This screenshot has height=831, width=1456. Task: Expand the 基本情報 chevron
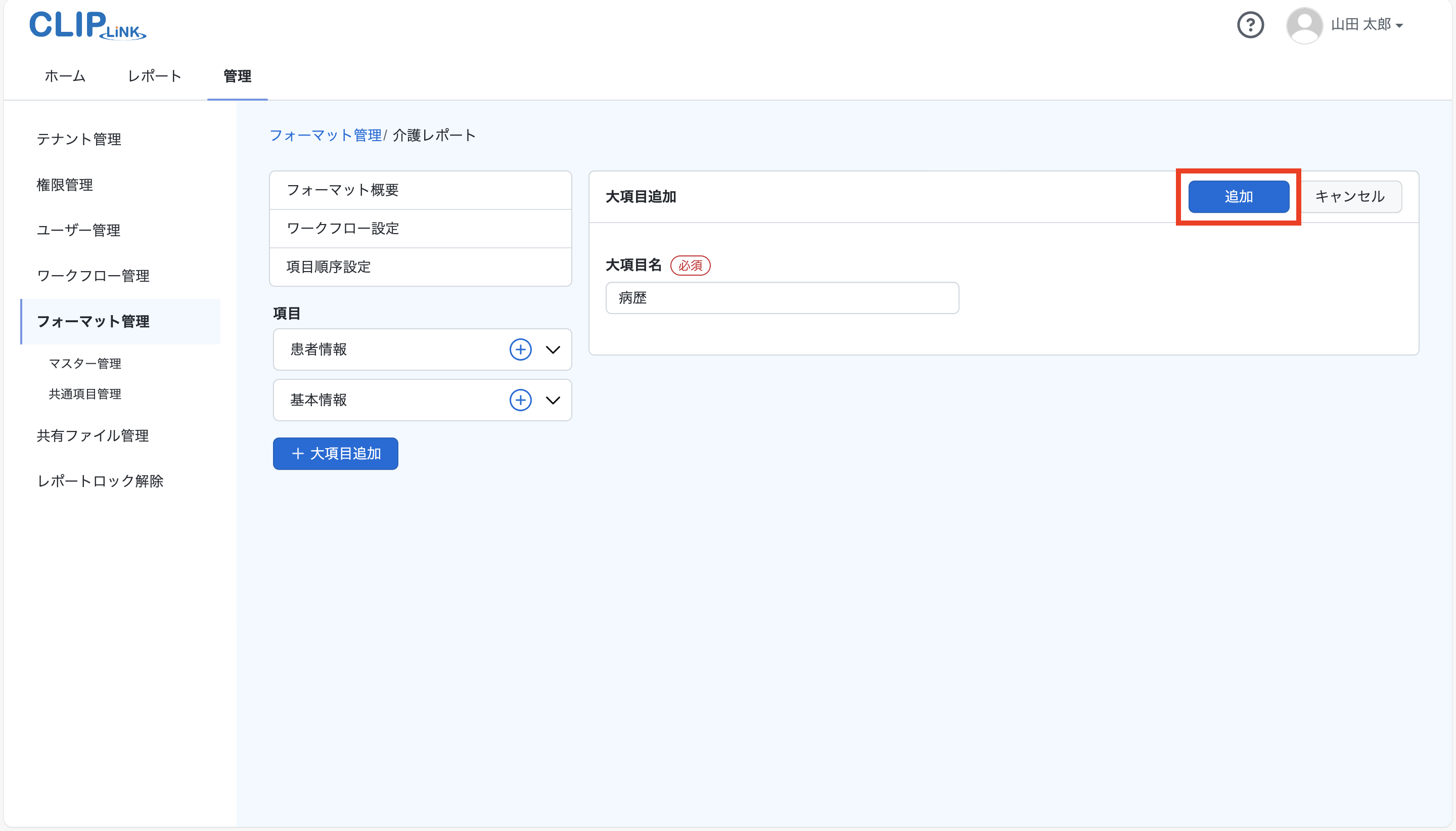pyautogui.click(x=553, y=400)
